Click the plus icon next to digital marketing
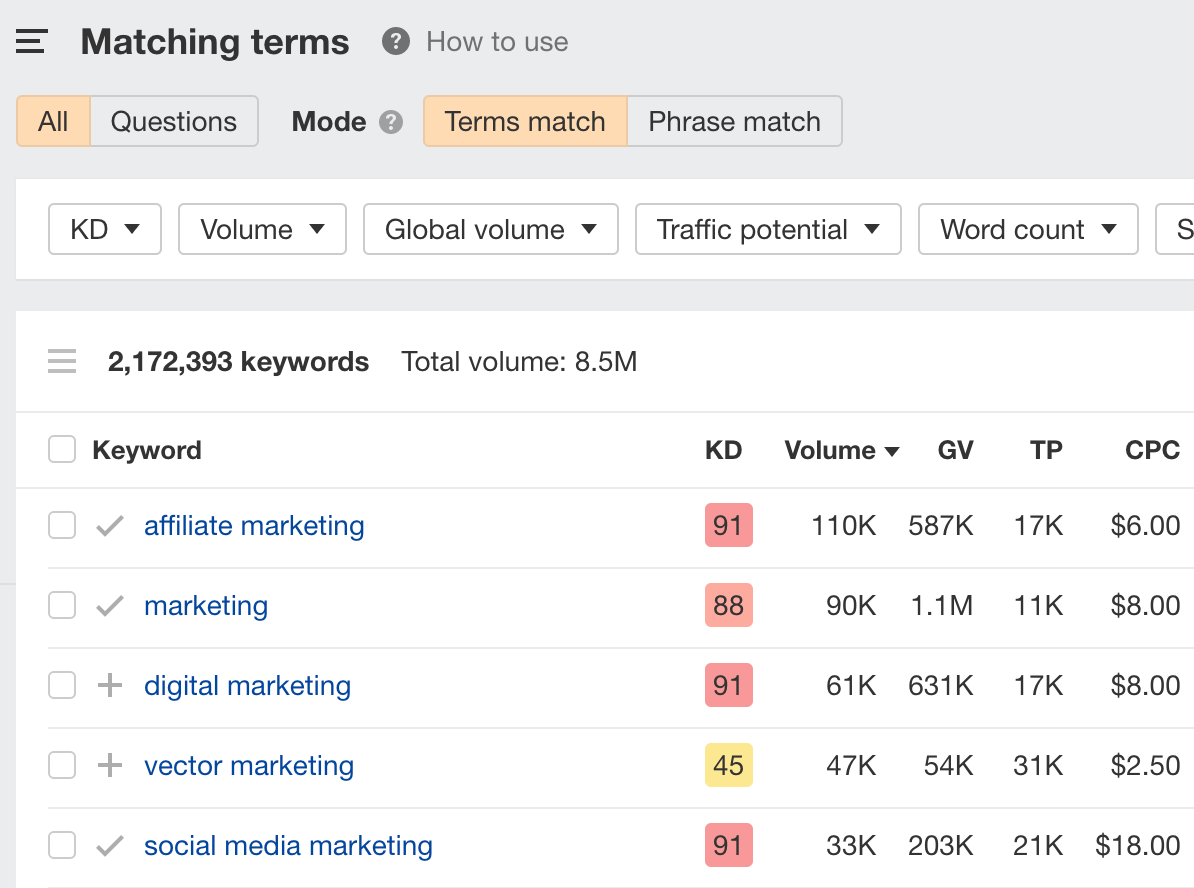Viewport: 1194px width, 888px height. [109, 685]
